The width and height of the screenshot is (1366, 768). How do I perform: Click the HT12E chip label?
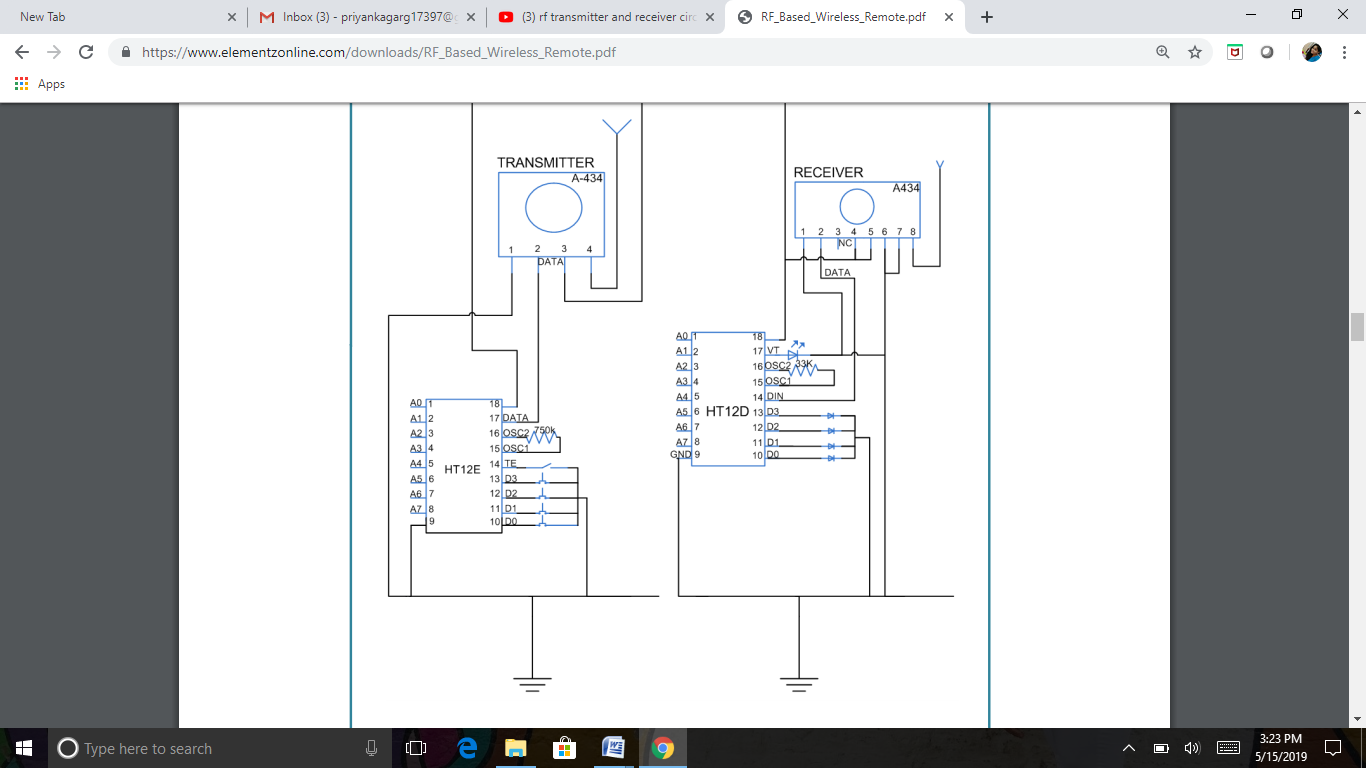462,469
